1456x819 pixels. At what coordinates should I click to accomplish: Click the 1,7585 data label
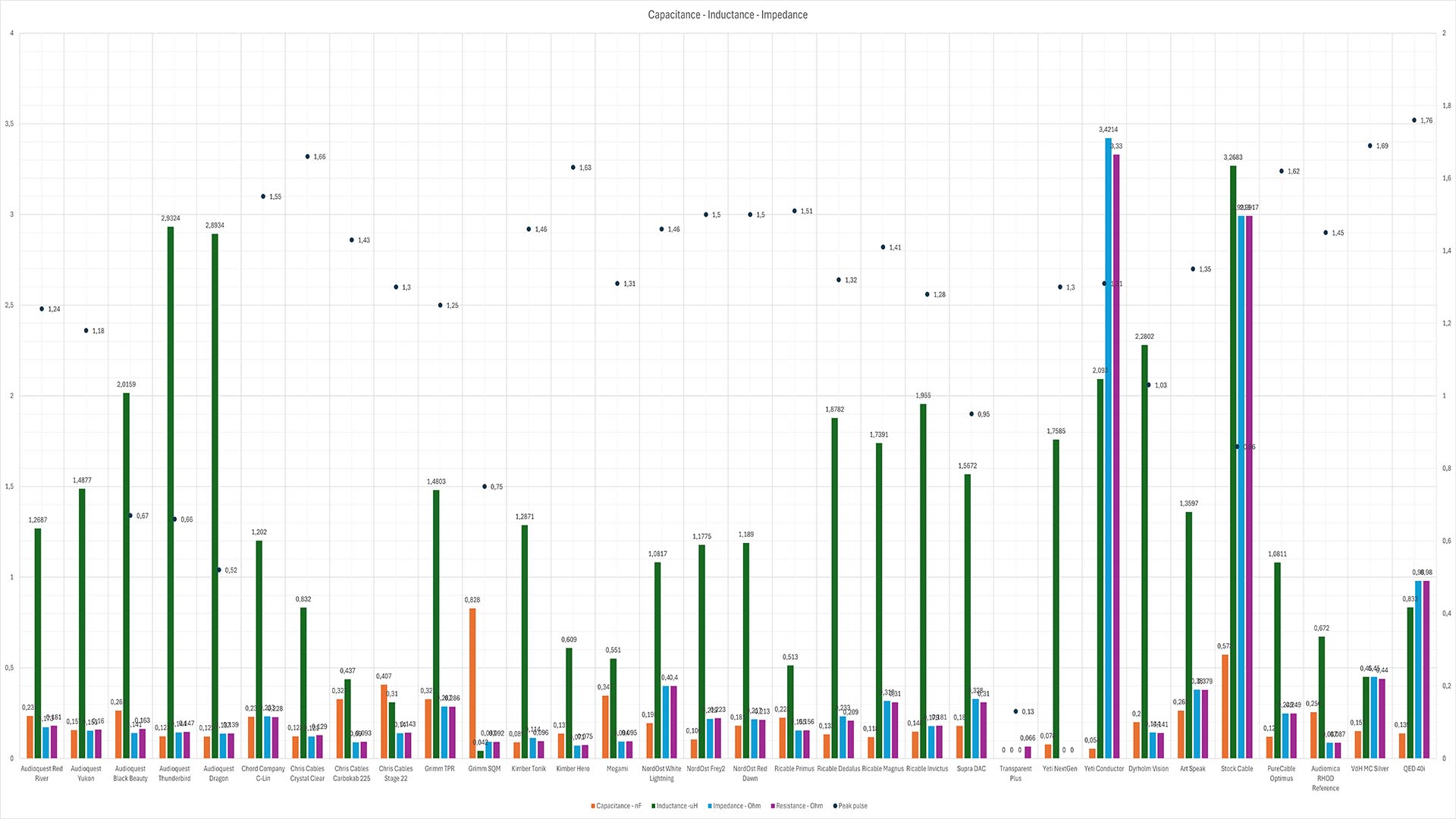pos(1056,431)
